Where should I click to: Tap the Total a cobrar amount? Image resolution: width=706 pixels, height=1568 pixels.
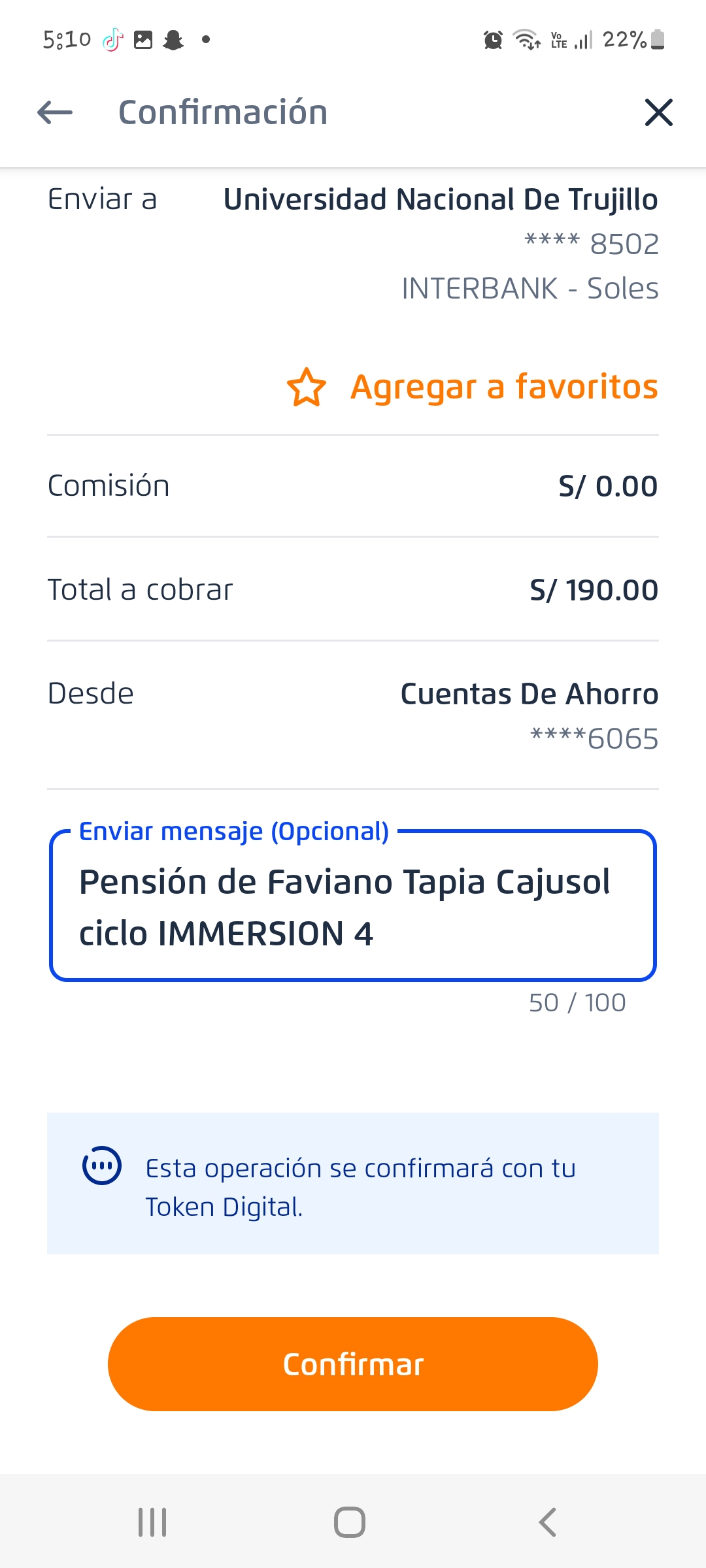tap(594, 590)
